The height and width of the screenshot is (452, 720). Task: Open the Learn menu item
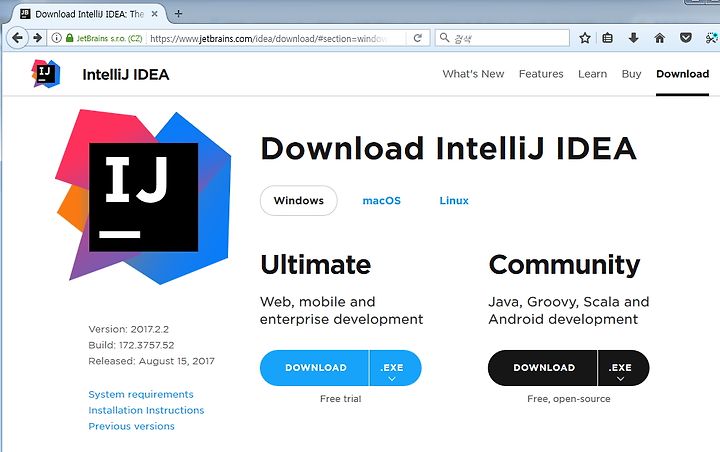coord(592,74)
